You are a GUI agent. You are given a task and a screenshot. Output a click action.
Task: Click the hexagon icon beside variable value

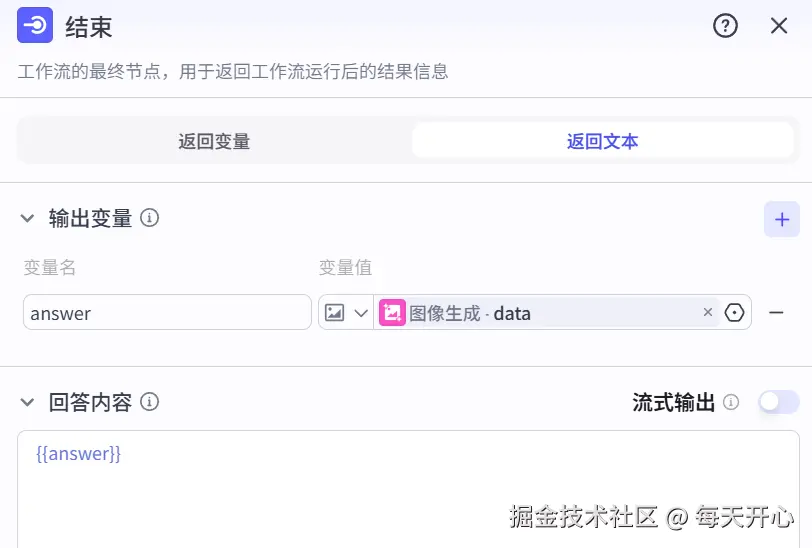[x=735, y=313]
